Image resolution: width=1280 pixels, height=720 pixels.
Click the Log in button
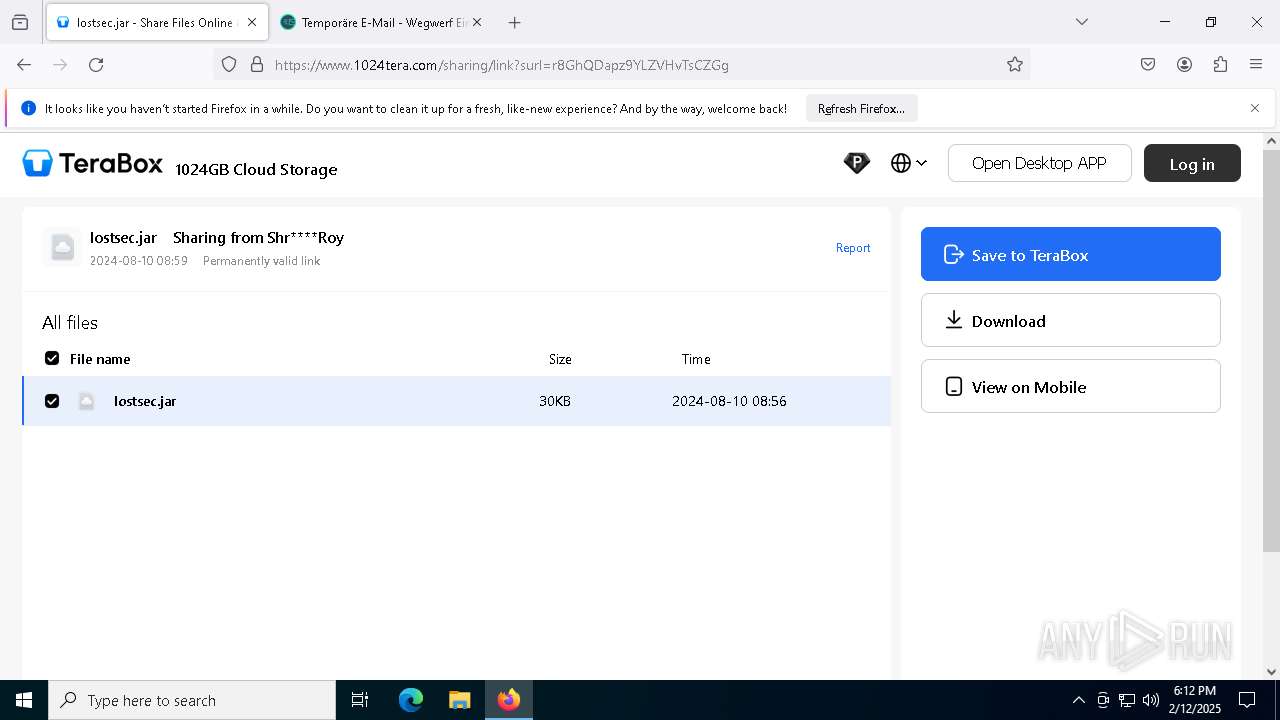point(1192,163)
